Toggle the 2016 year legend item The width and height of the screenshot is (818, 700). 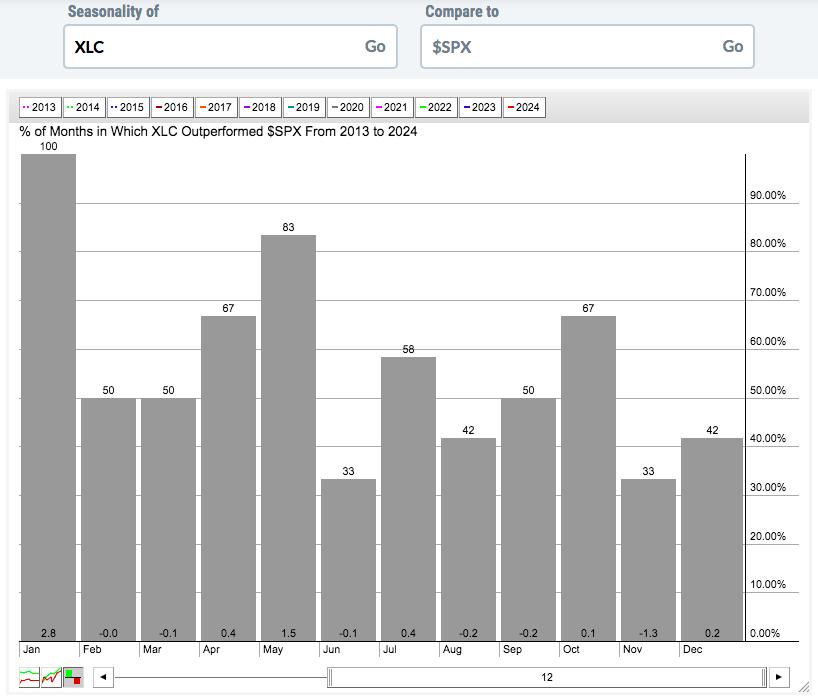pos(172,107)
